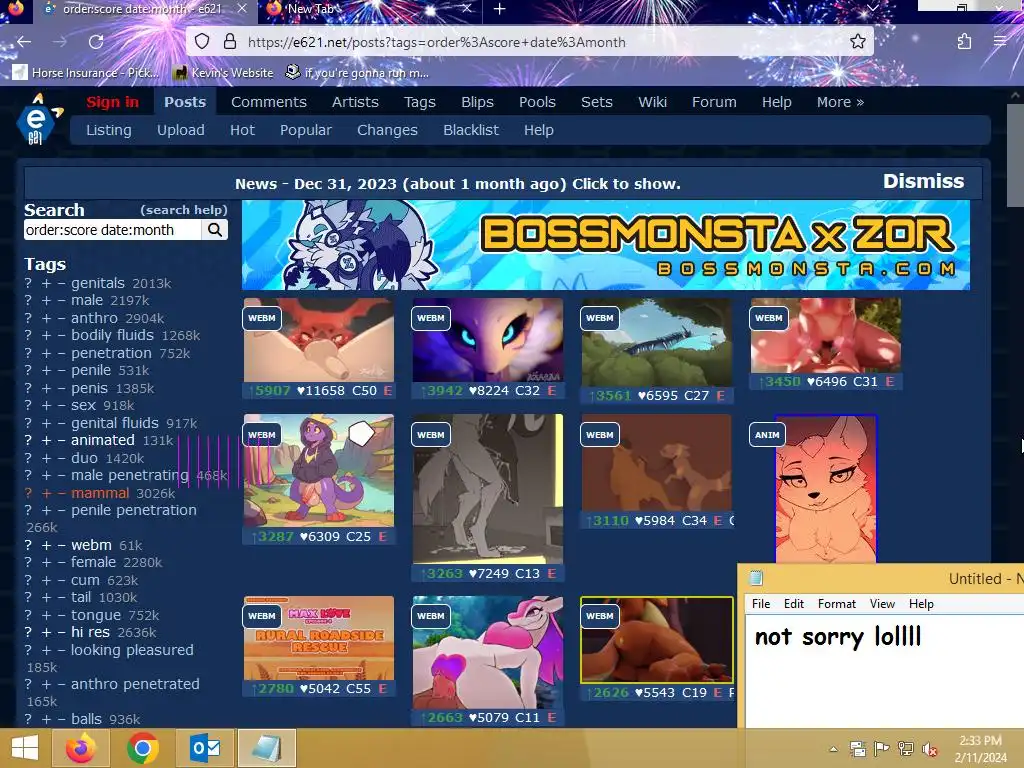1024x768 pixels.
Task: Click the site security padlock icon
Action: [229, 42]
